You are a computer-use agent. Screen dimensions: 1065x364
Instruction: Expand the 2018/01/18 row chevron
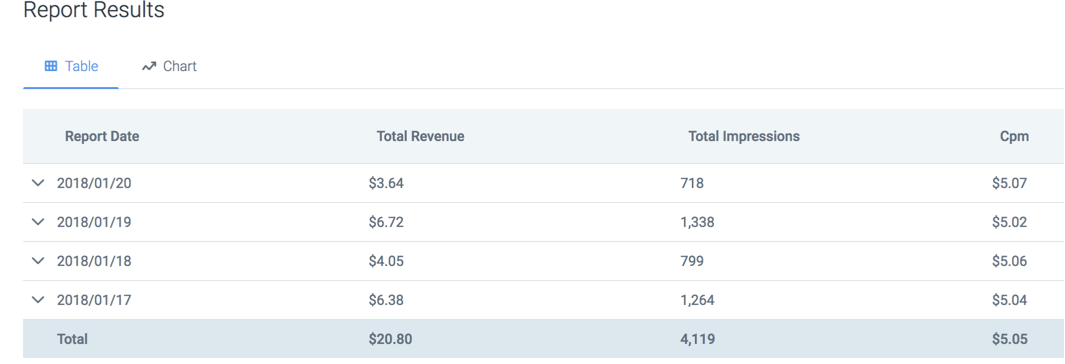(39, 261)
